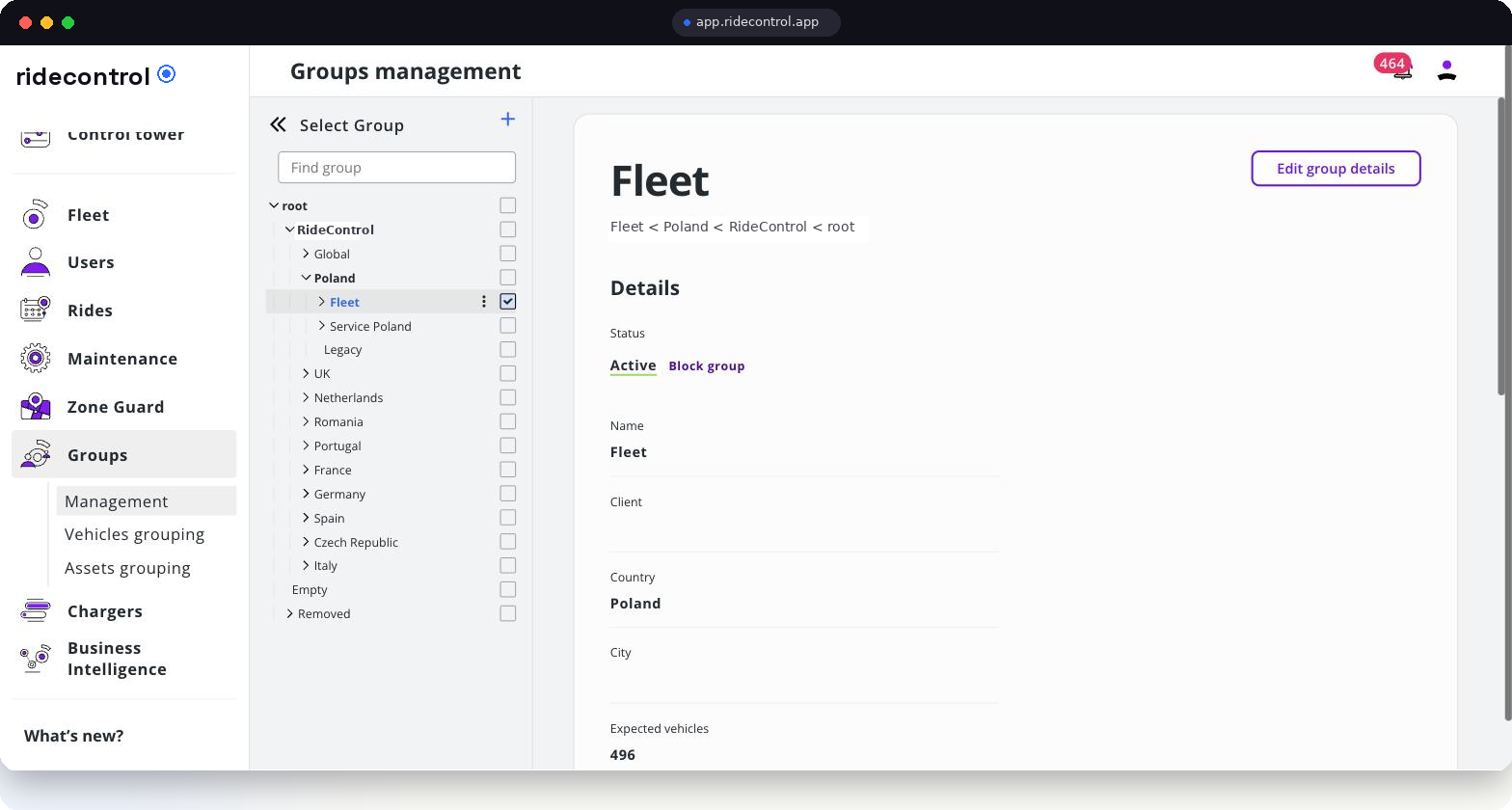Image resolution: width=1512 pixels, height=810 pixels.
Task: Click Edit group details button
Action: pyautogui.click(x=1336, y=169)
